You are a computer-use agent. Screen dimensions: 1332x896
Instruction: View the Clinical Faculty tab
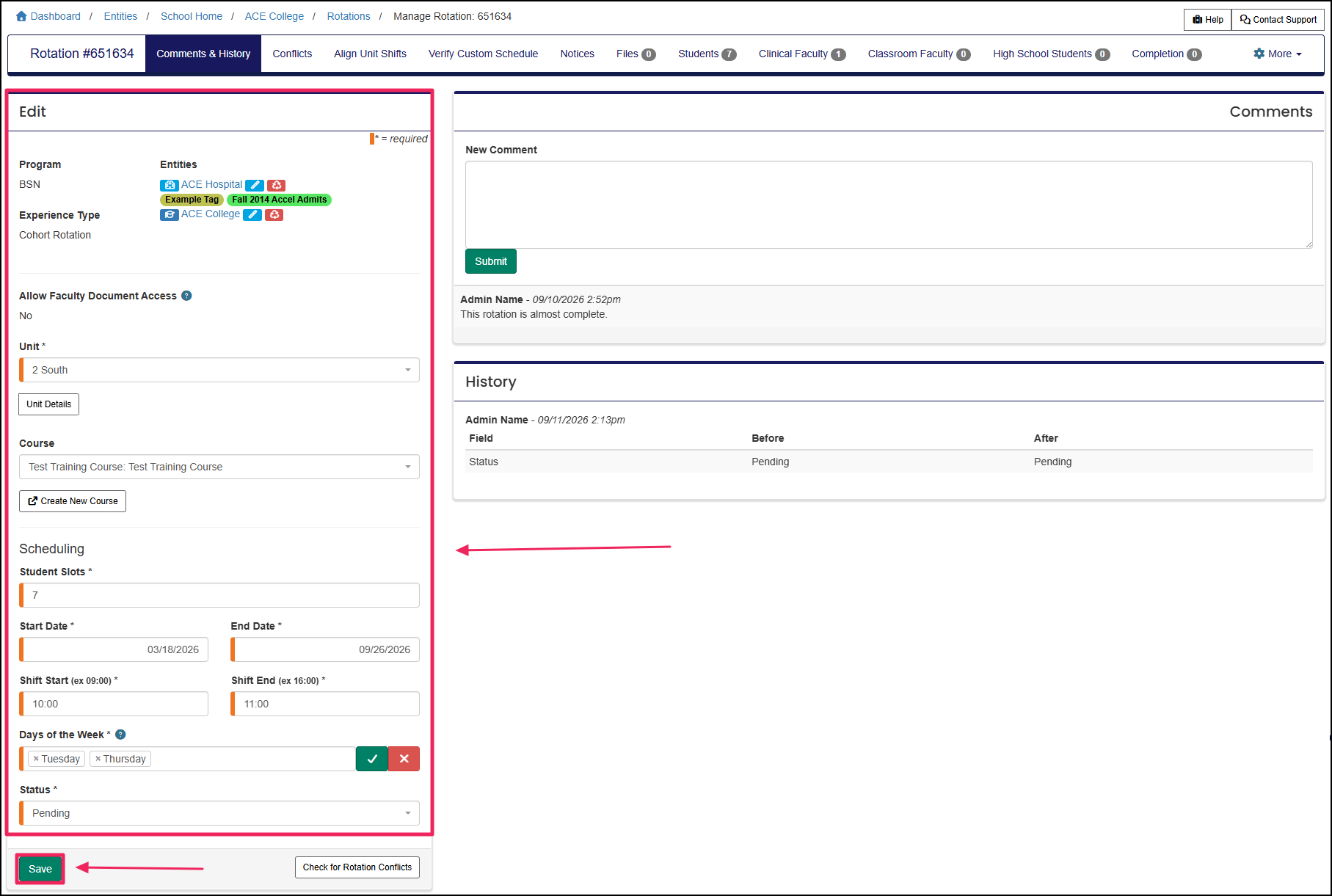[802, 54]
